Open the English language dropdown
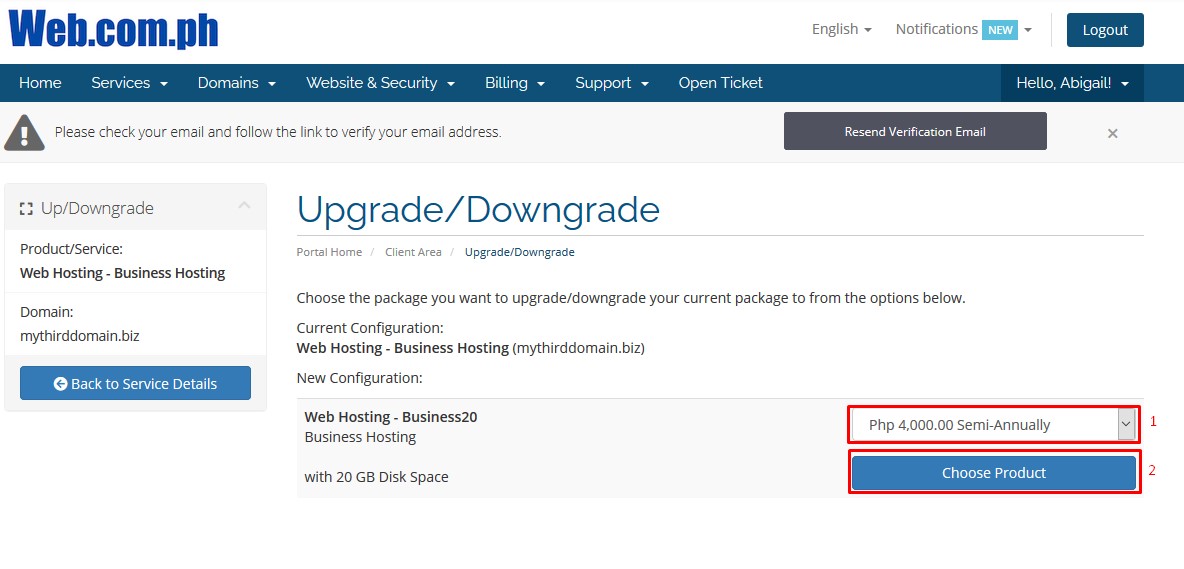Image resolution: width=1184 pixels, height=569 pixels. pyautogui.click(x=842, y=29)
